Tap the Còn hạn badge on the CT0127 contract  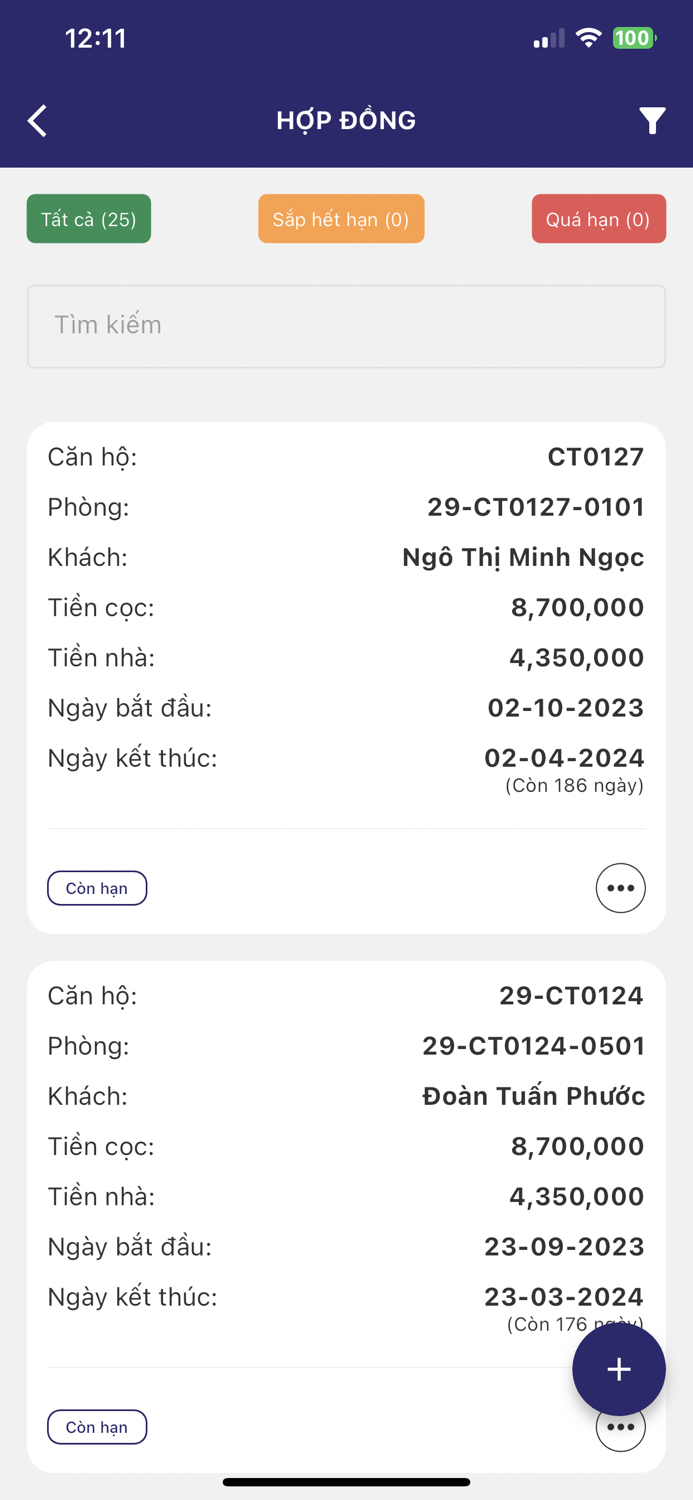tap(96, 887)
